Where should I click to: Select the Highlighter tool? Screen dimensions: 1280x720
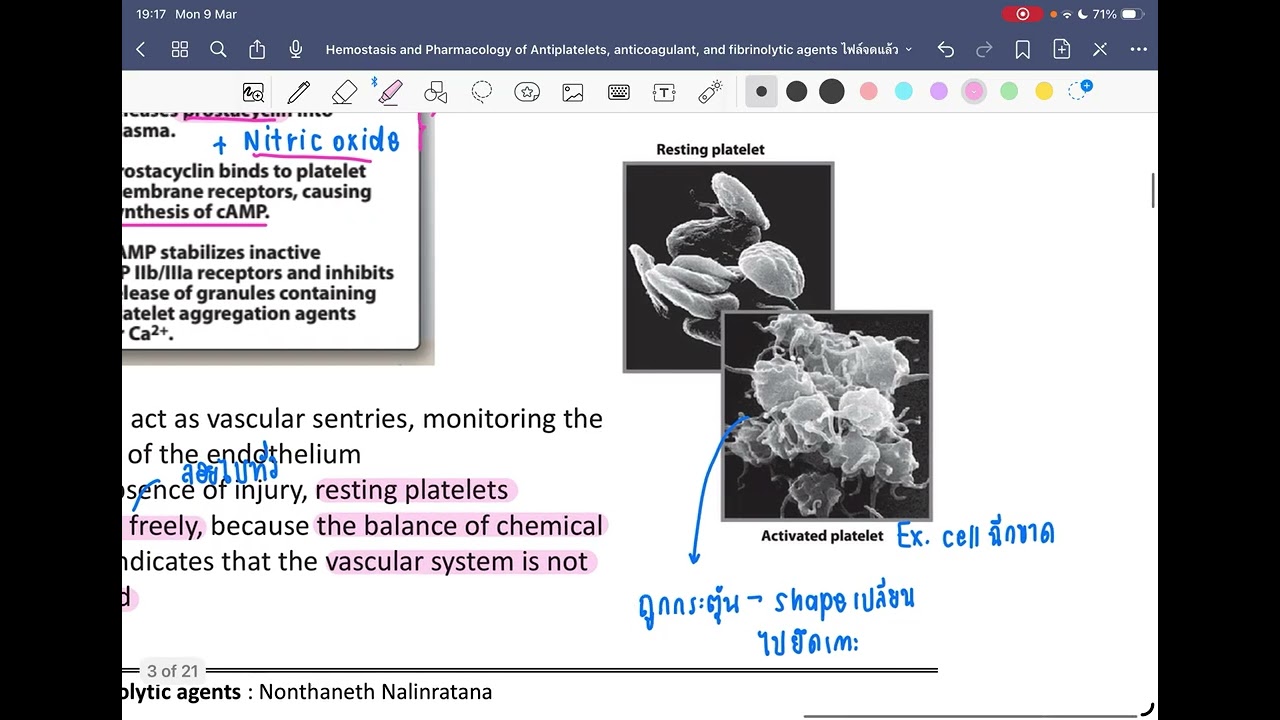coord(390,92)
